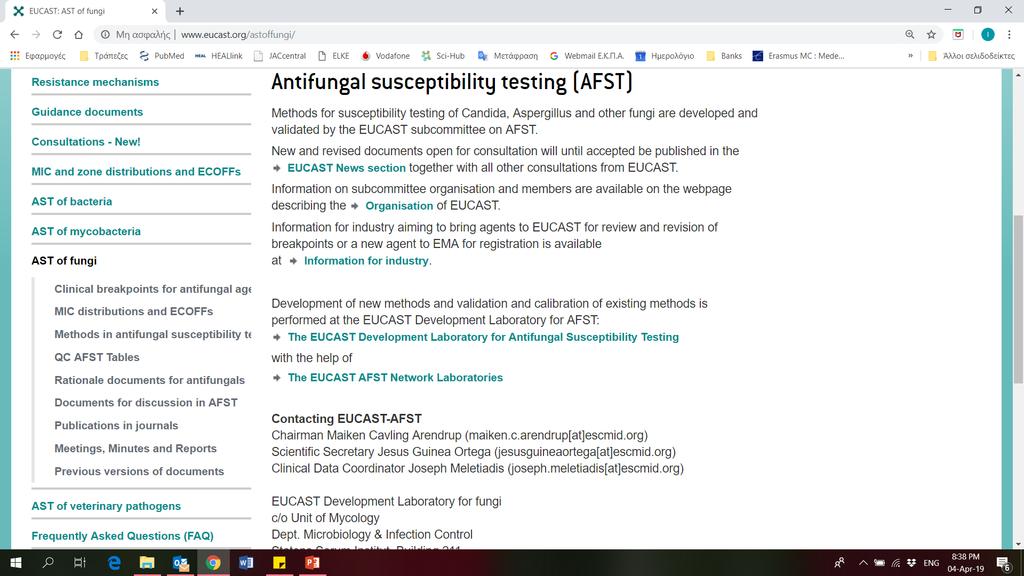
Task: Open a new browser tab
Action: [x=180, y=11]
